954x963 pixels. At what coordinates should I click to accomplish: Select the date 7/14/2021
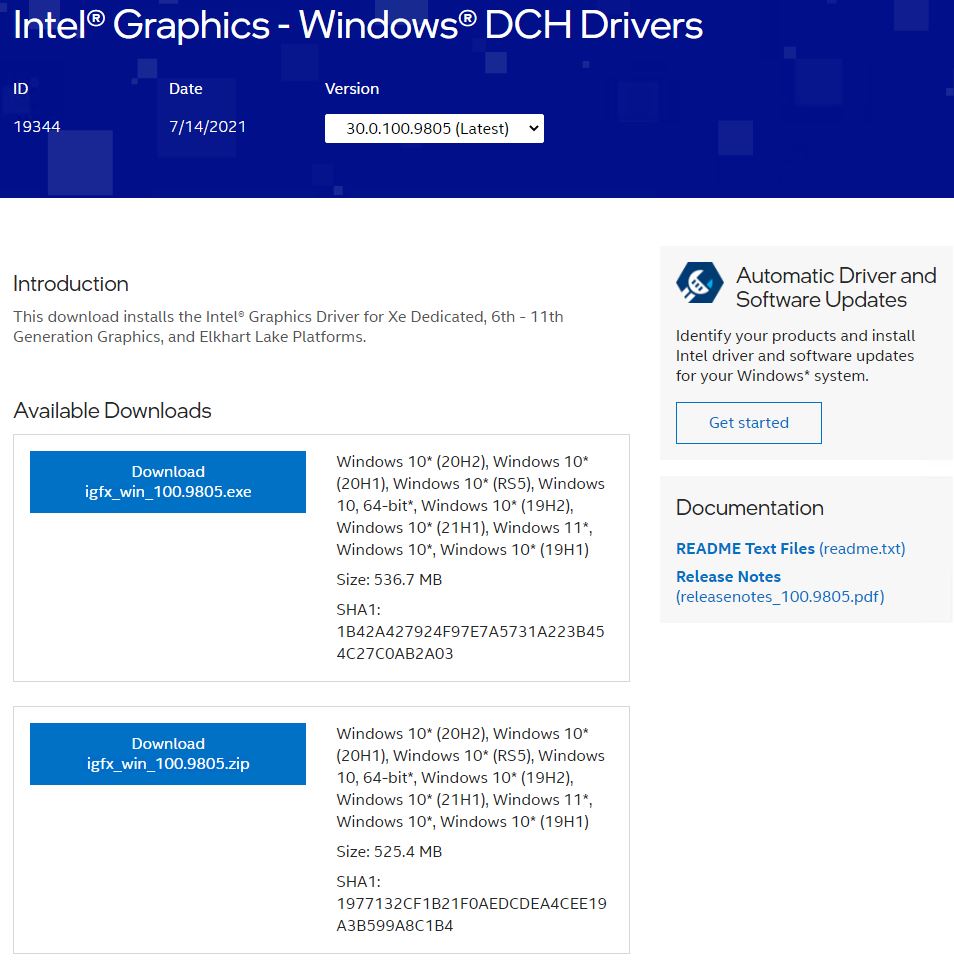pyautogui.click(x=208, y=127)
